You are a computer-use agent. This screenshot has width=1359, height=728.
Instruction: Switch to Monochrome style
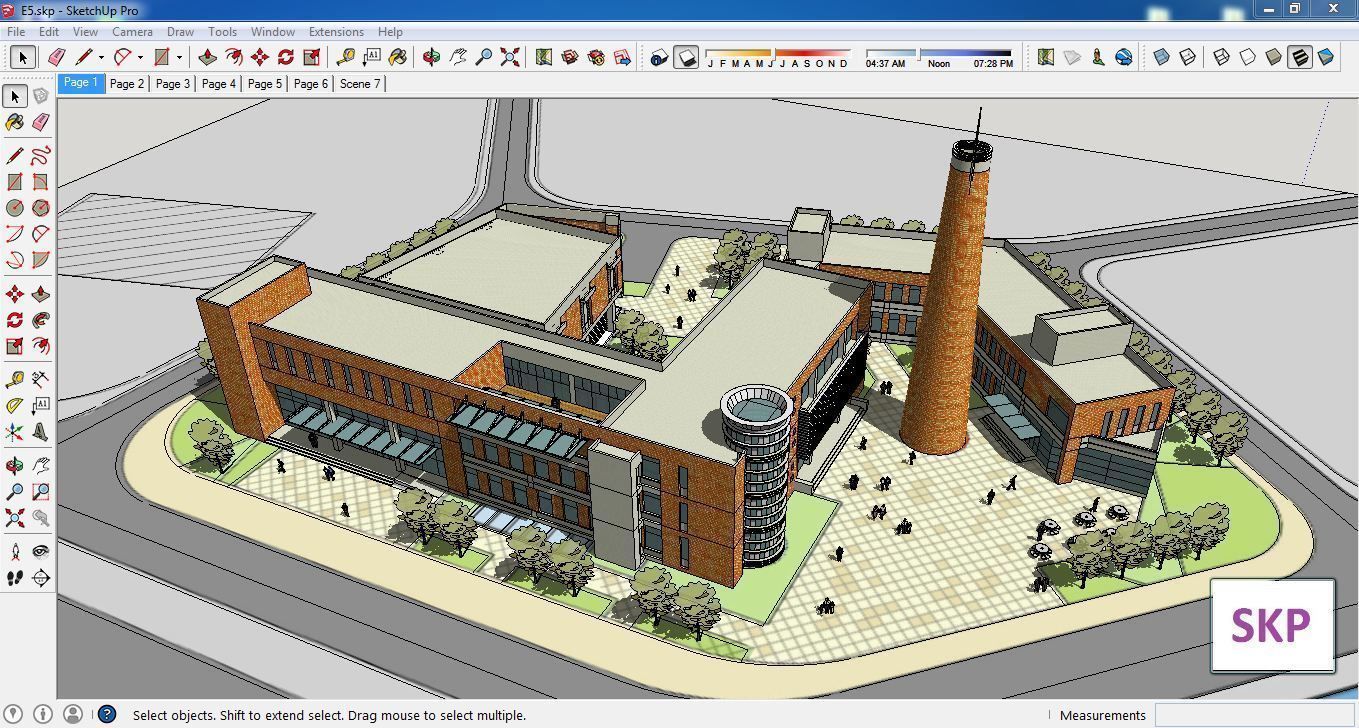pyautogui.click(x=1326, y=57)
